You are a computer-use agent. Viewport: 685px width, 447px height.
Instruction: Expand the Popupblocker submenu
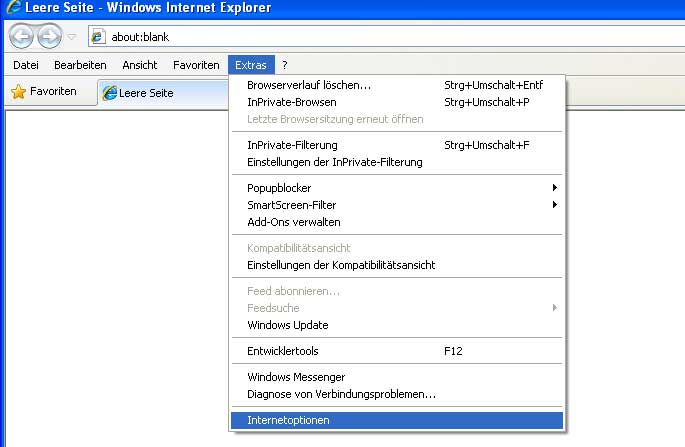pyautogui.click(x=397, y=188)
